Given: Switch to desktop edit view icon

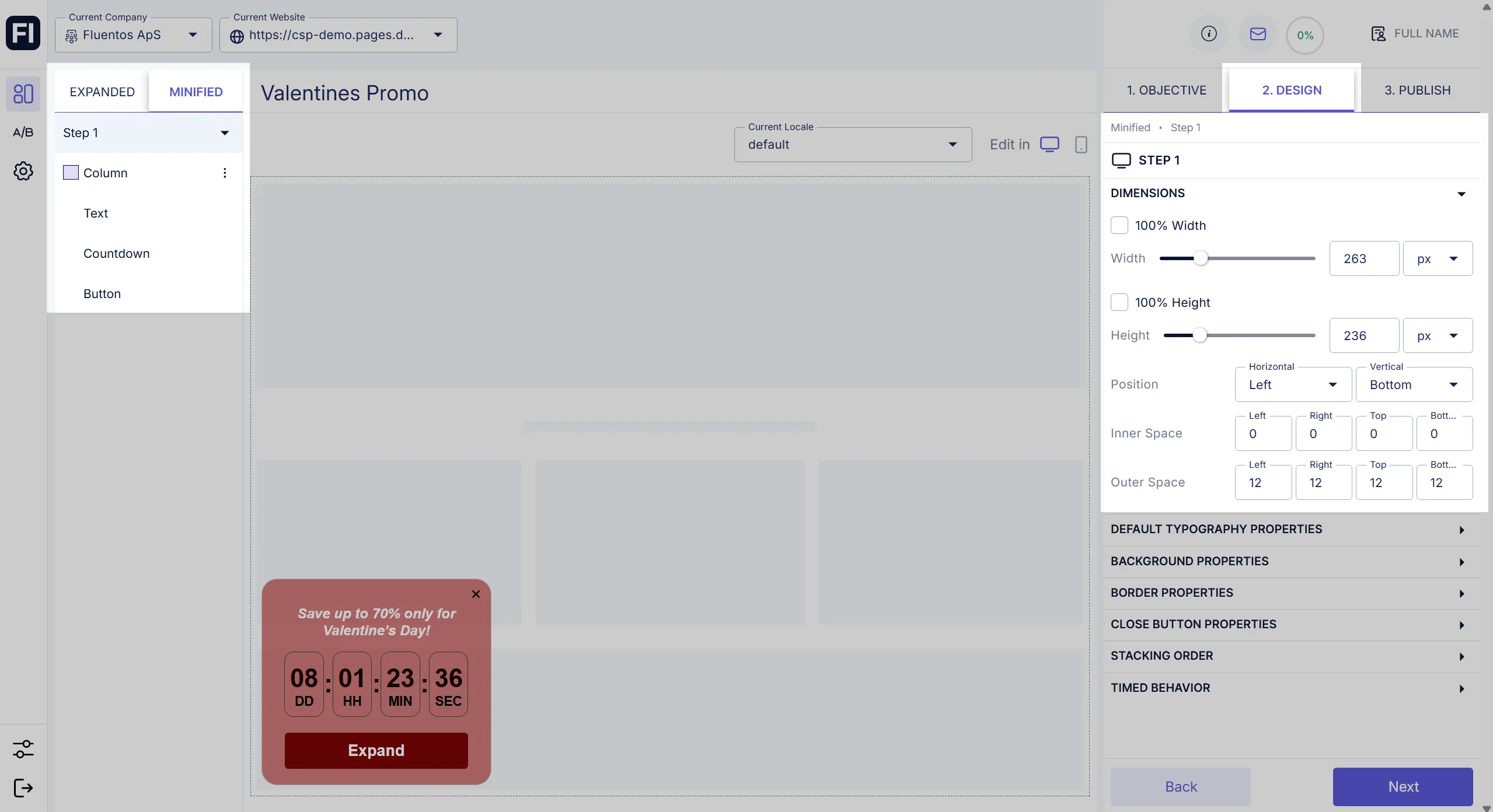Looking at the screenshot, I should pyautogui.click(x=1049, y=144).
